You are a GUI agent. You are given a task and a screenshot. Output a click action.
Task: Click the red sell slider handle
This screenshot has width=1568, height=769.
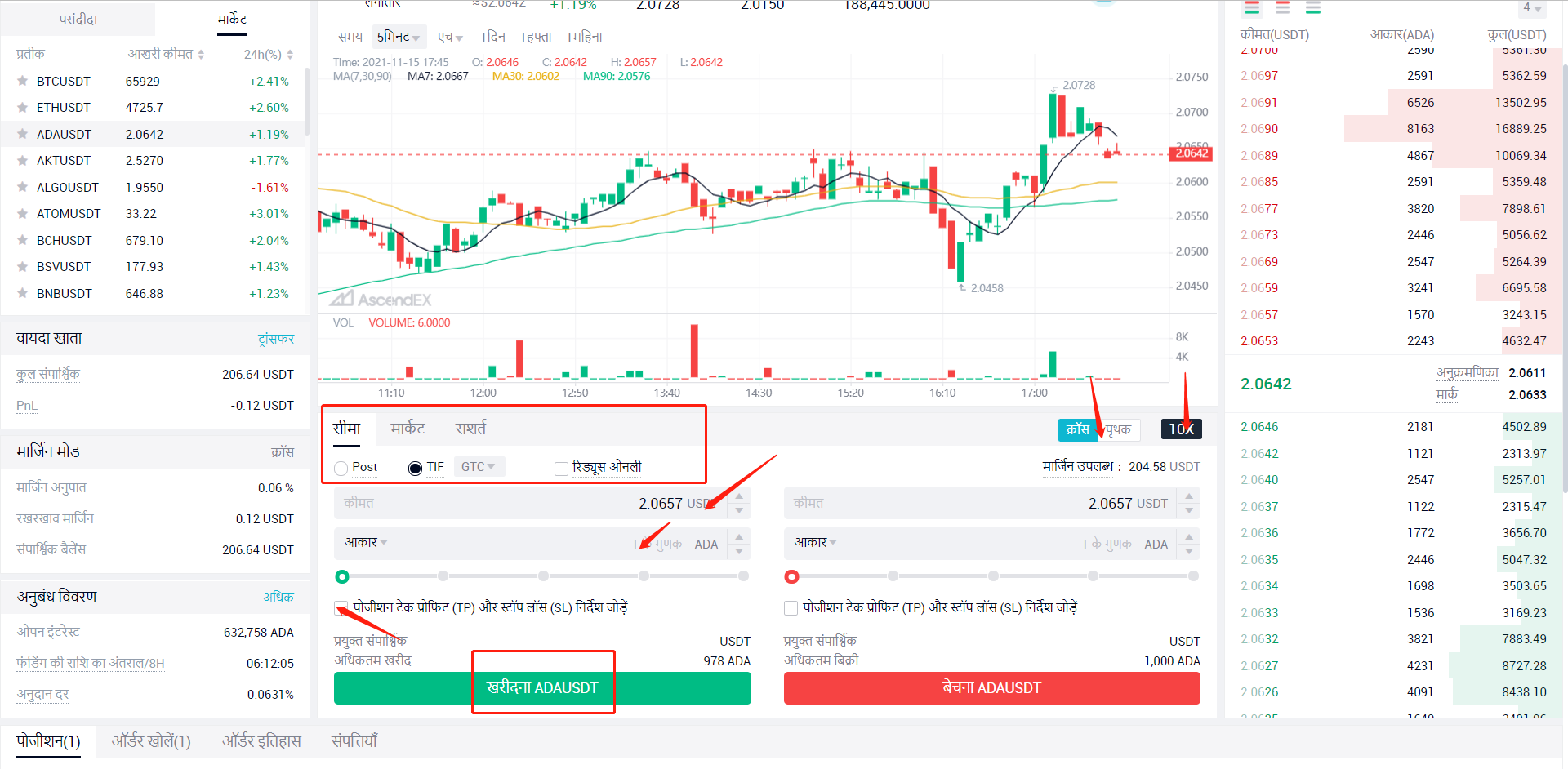point(791,576)
